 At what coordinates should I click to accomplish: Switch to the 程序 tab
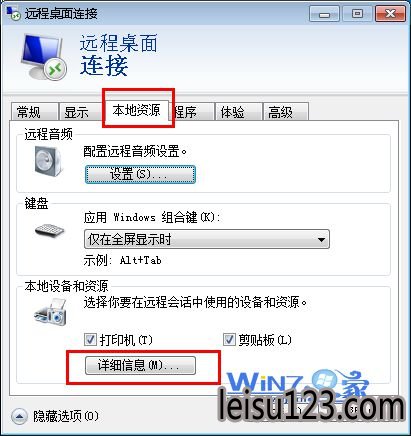click(x=192, y=112)
